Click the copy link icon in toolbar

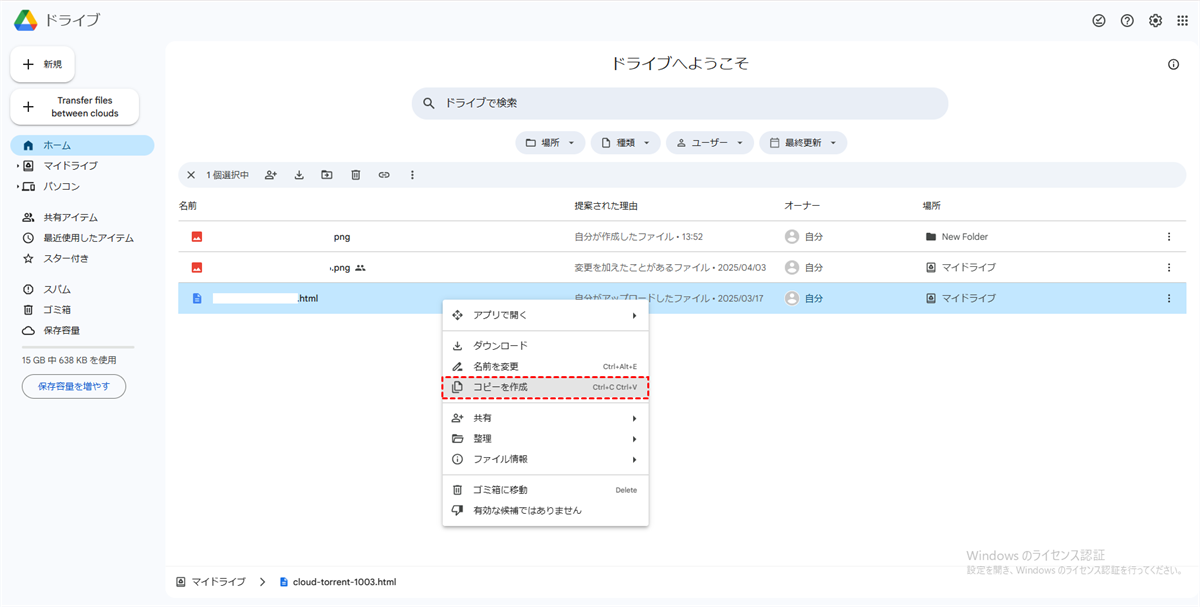384,175
